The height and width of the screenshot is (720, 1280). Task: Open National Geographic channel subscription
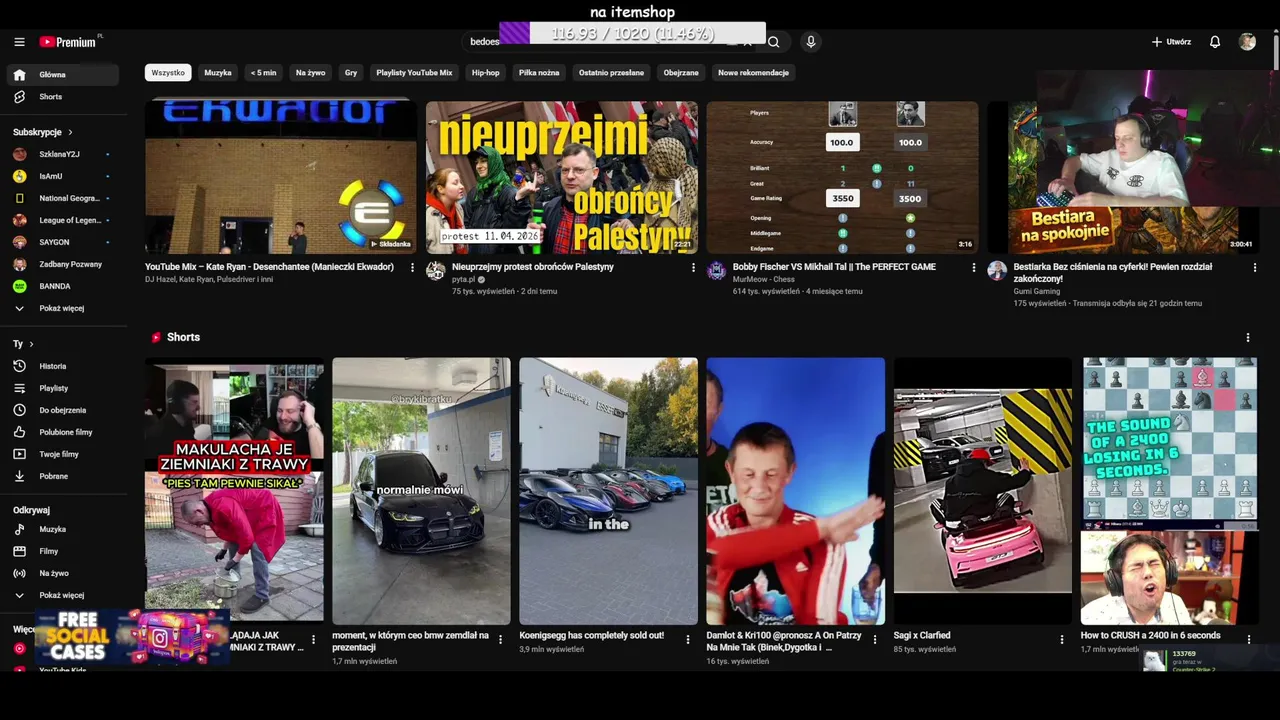(x=63, y=198)
